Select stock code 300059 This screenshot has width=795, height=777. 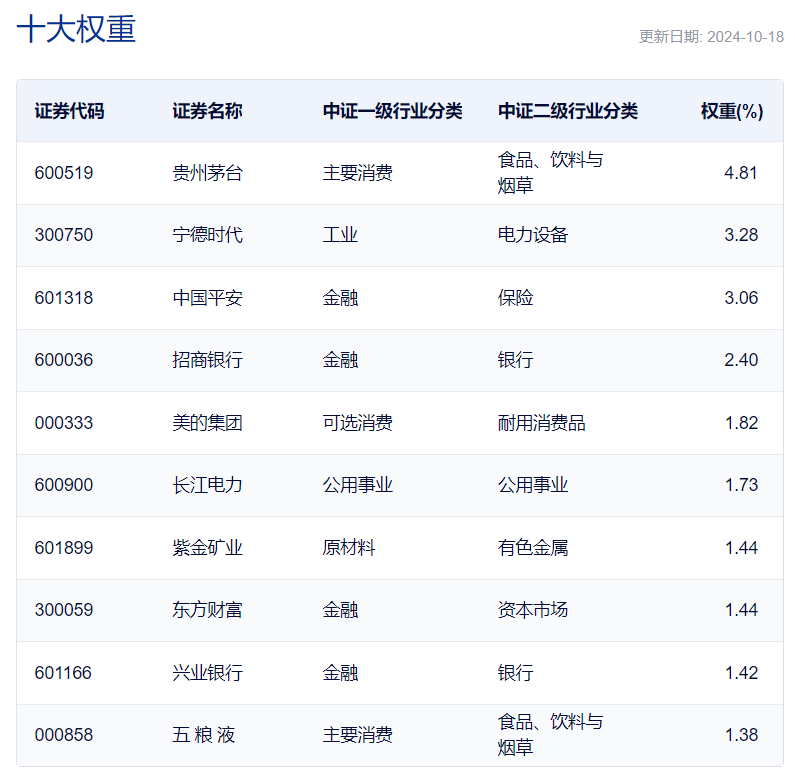(64, 610)
